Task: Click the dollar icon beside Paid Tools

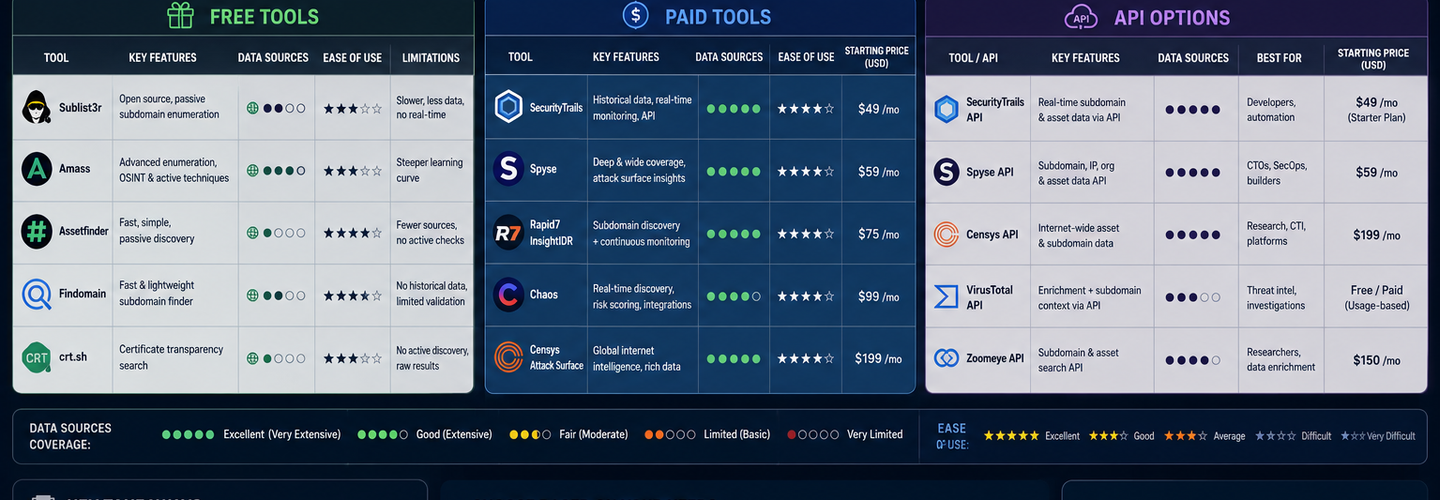Action: tap(635, 14)
